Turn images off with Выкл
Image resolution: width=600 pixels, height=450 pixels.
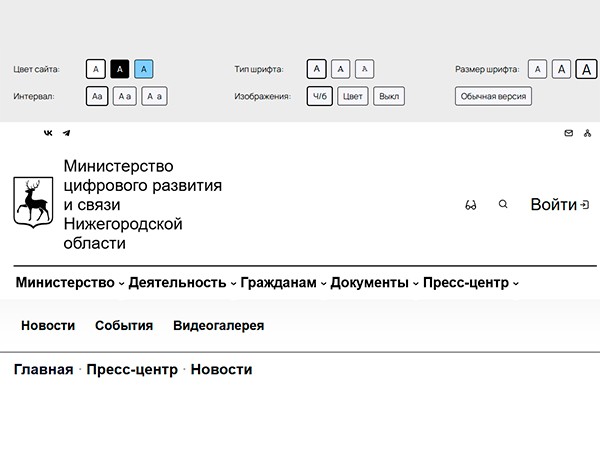(389, 97)
